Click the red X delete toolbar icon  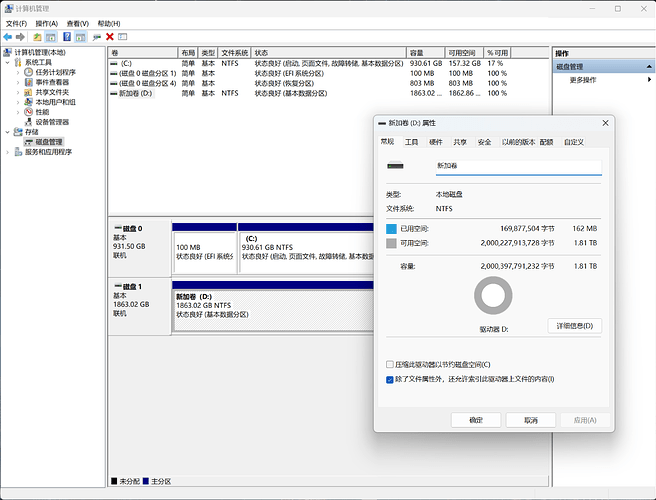click(109, 37)
